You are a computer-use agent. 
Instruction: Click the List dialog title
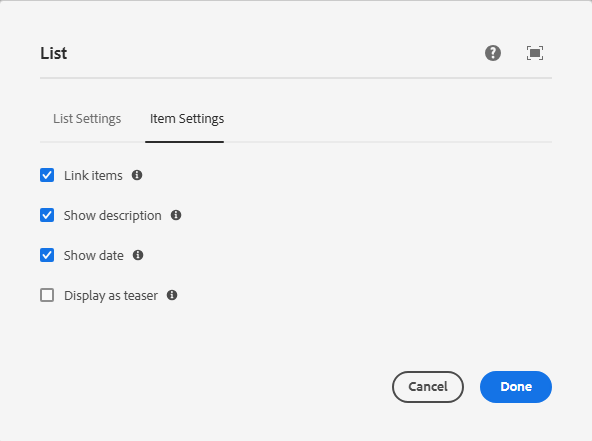pyautogui.click(x=54, y=53)
